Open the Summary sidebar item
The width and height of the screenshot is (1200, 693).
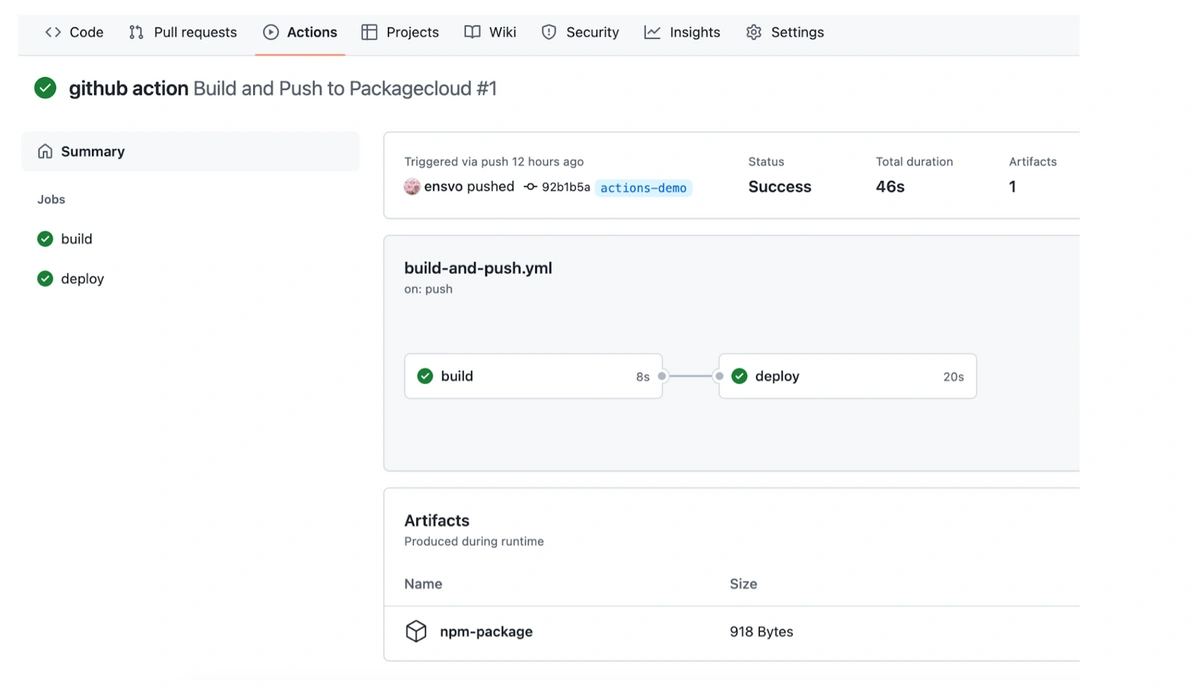pyautogui.click(x=92, y=152)
